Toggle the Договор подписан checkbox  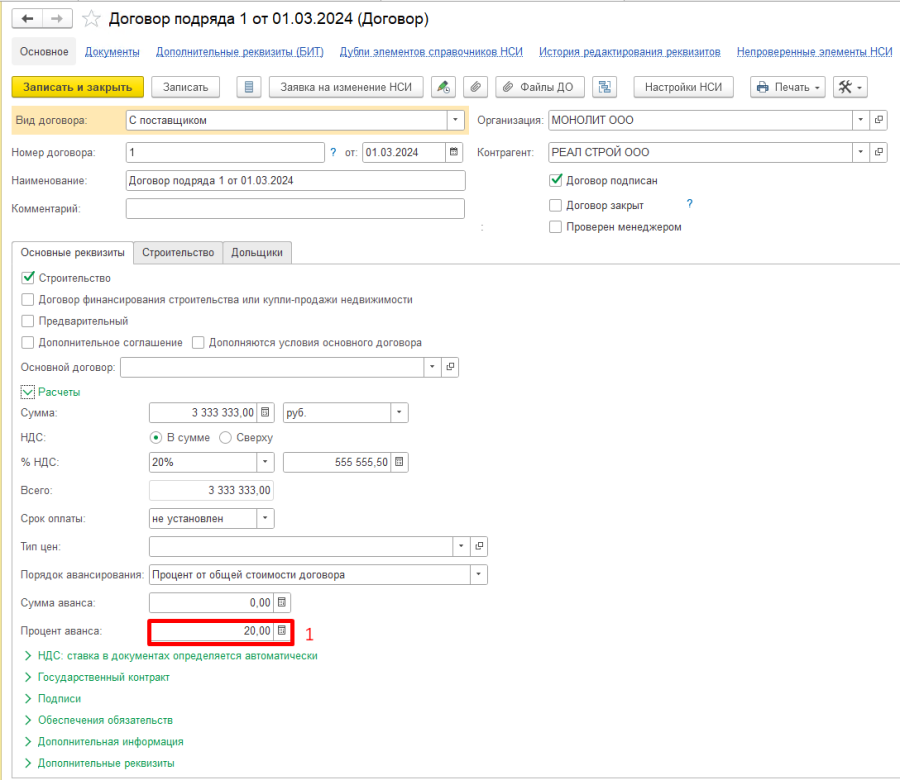(x=556, y=180)
